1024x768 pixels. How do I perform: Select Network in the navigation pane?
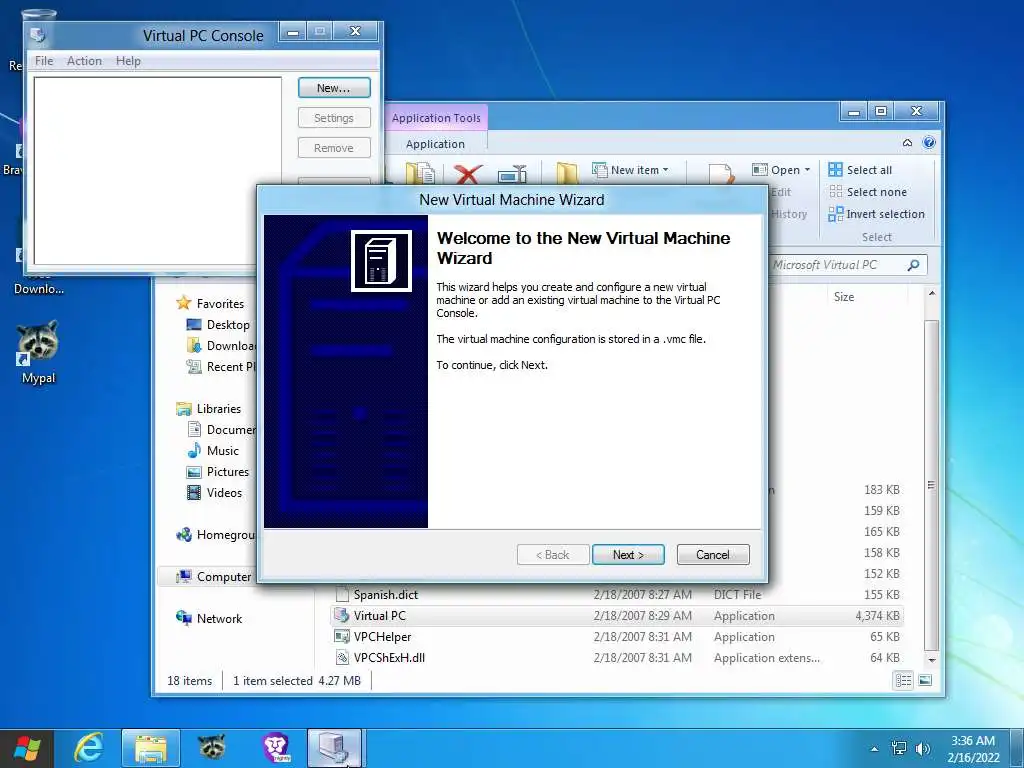(x=219, y=618)
